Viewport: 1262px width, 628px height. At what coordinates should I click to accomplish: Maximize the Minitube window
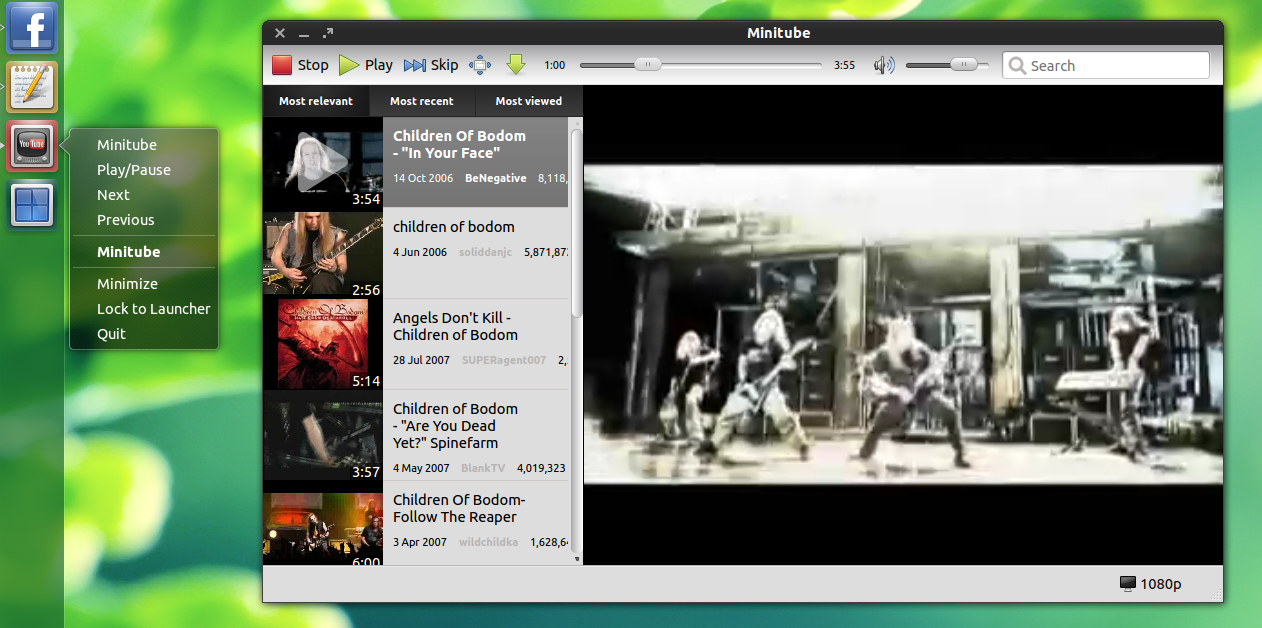328,33
